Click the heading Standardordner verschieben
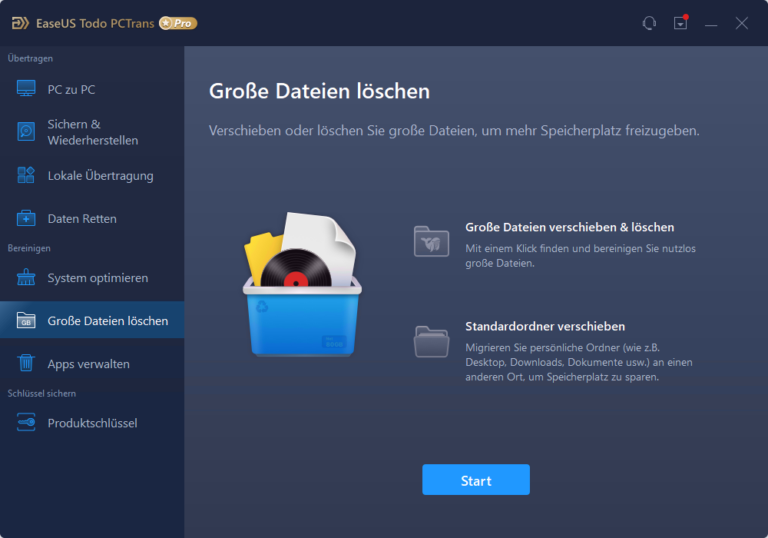The image size is (768, 538). click(545, 326)
